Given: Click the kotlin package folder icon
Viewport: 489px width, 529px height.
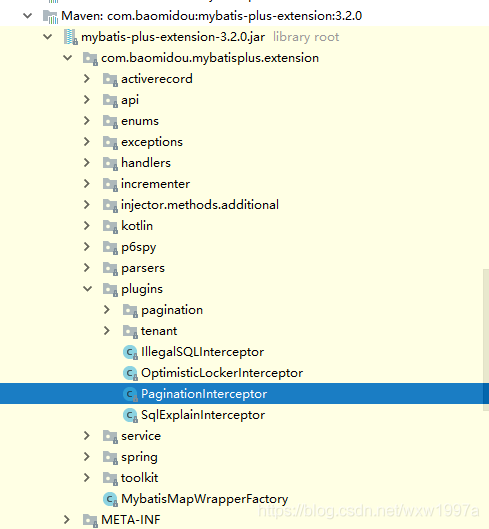Looking at the screenshot, I should [110, 226].
